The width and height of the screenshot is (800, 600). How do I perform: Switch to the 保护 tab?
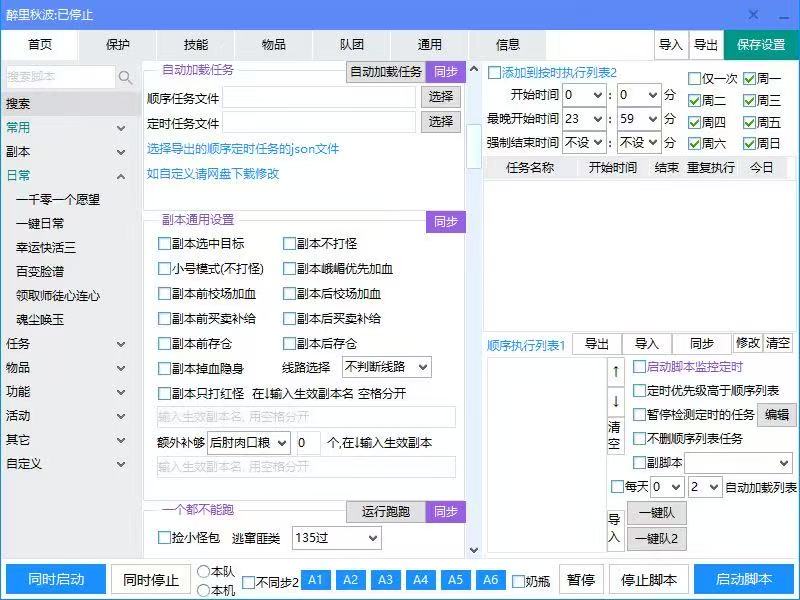117,45
